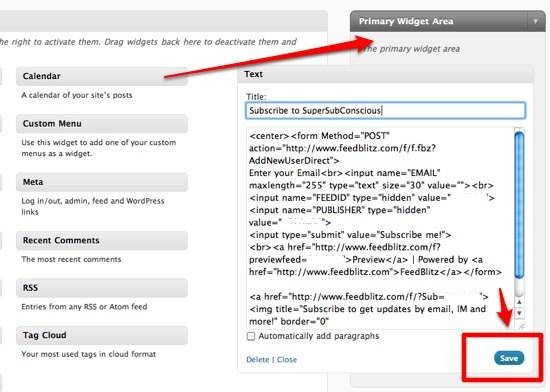Select the RSS widget
This screenshot has height=392, width=550.
click(102, 288)
